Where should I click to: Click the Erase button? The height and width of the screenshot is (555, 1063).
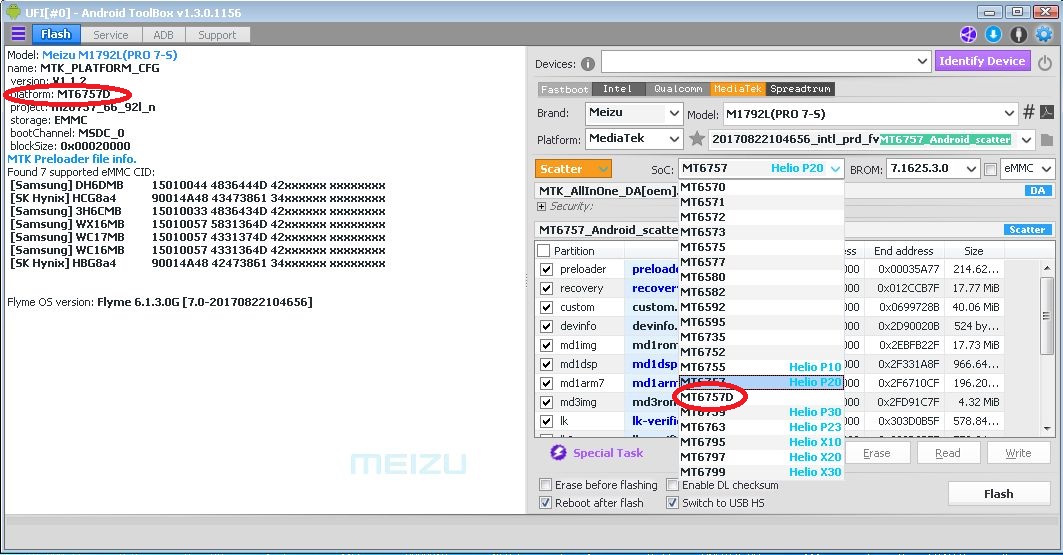877,453
